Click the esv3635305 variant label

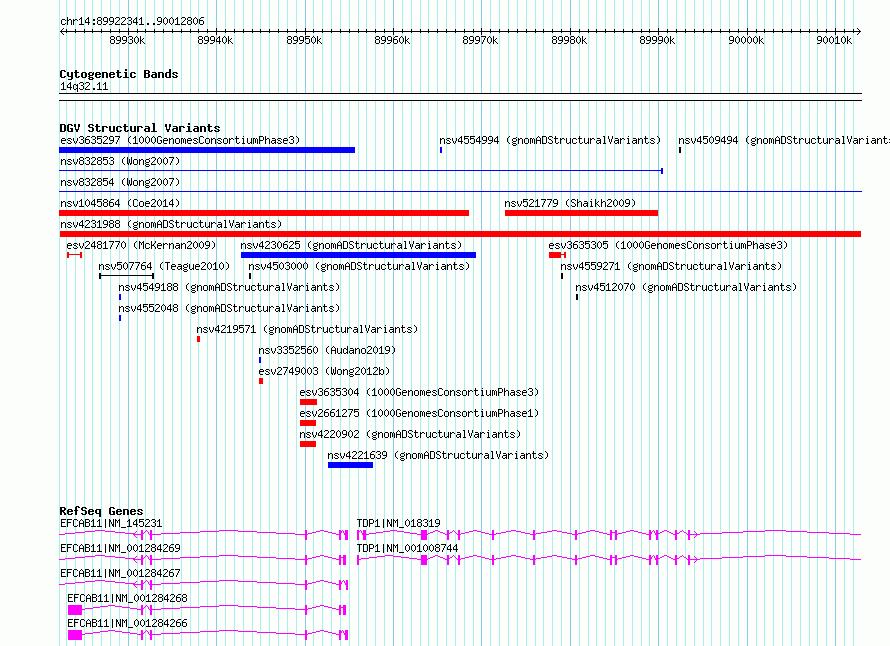click(x=668, y=245)
